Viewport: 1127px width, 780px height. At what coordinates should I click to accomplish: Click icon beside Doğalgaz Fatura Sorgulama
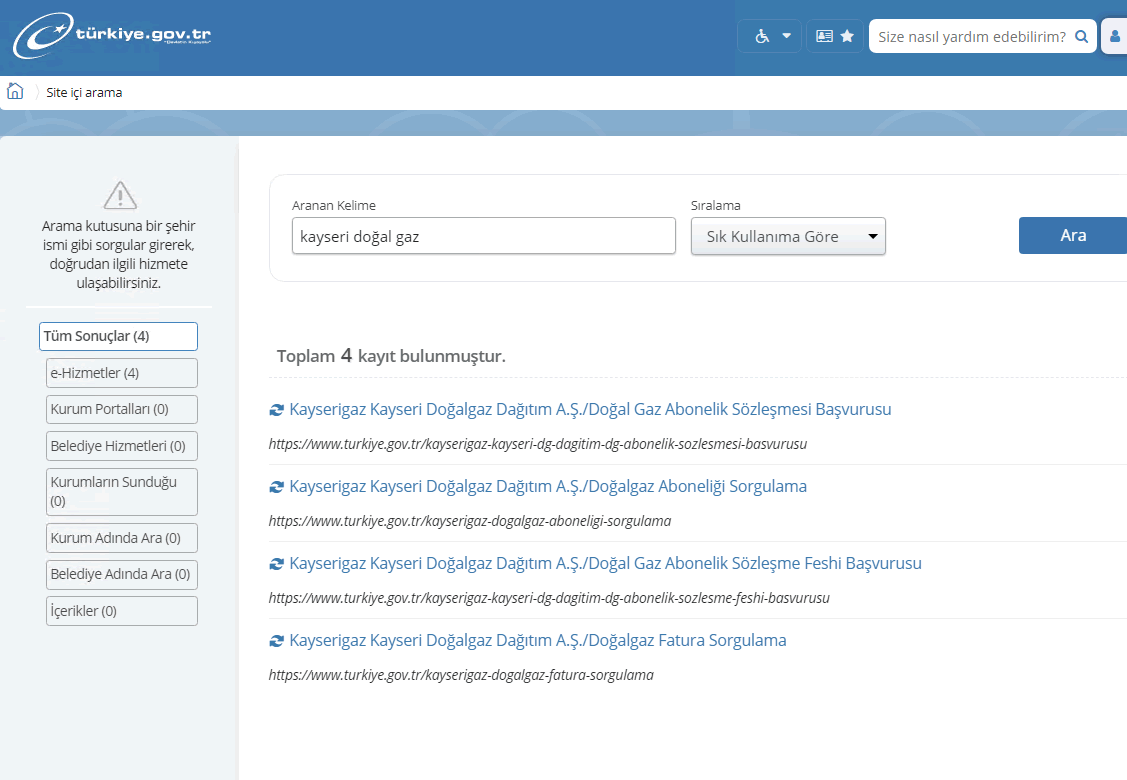click(277, 641)
